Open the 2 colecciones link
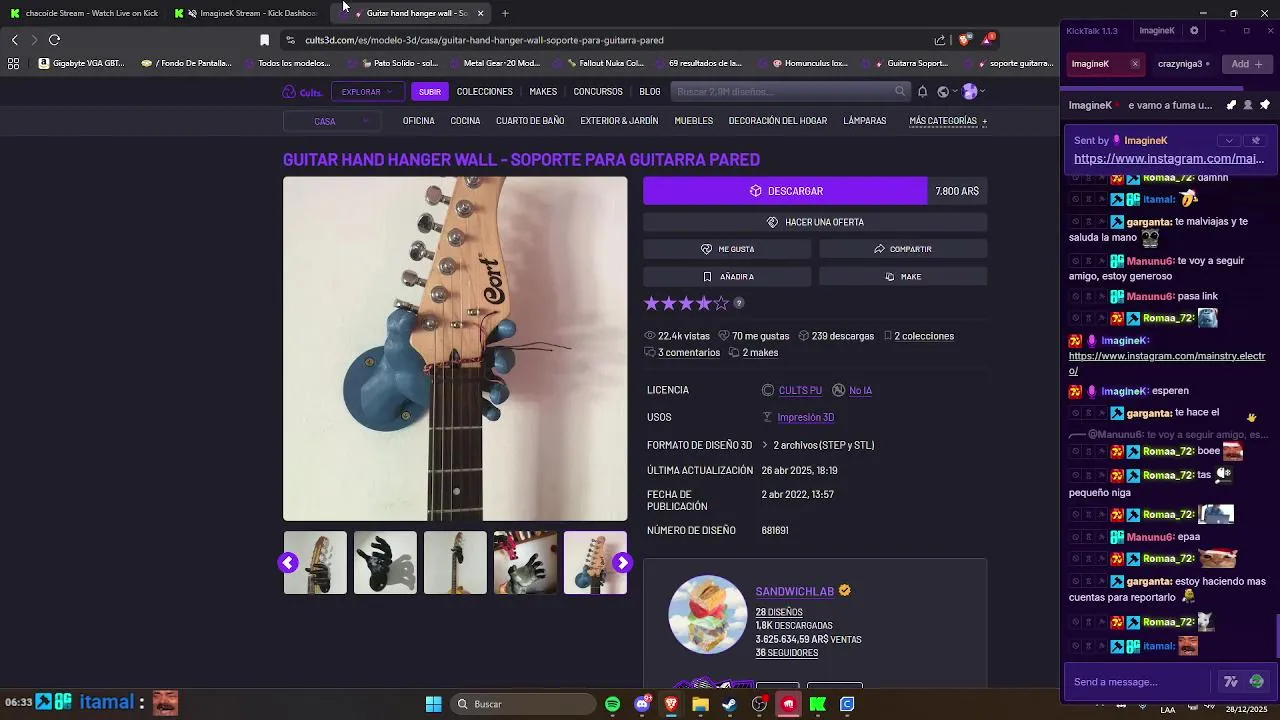Viewport: 1280px width, 720px height. pyautogui.click(x=924, y=336)
